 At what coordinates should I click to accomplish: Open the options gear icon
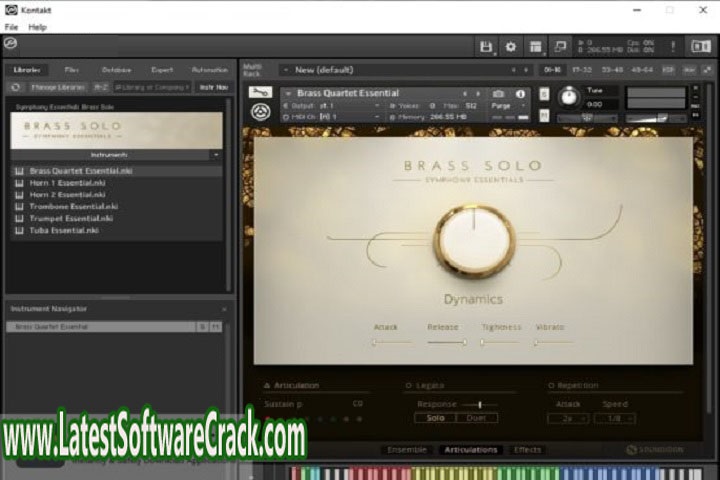(x=511, y=46)
